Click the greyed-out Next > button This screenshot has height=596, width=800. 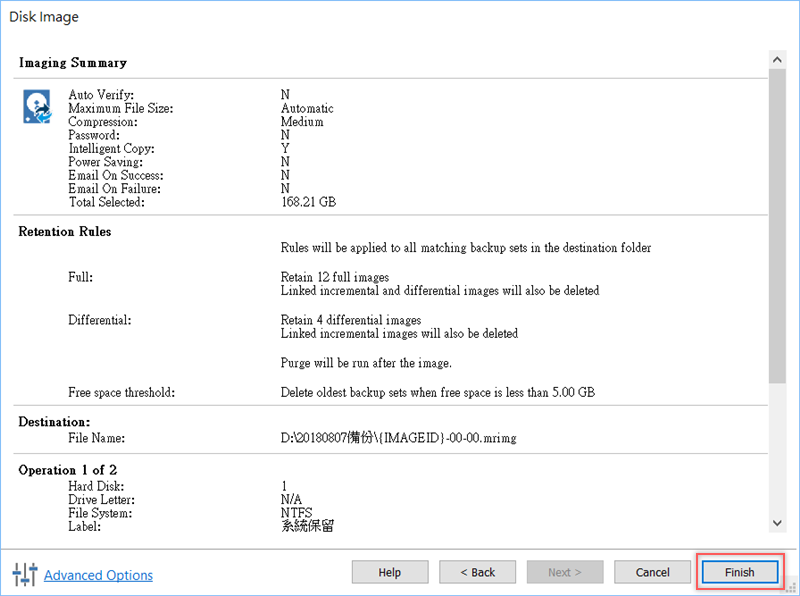click(x=565, y=572)
